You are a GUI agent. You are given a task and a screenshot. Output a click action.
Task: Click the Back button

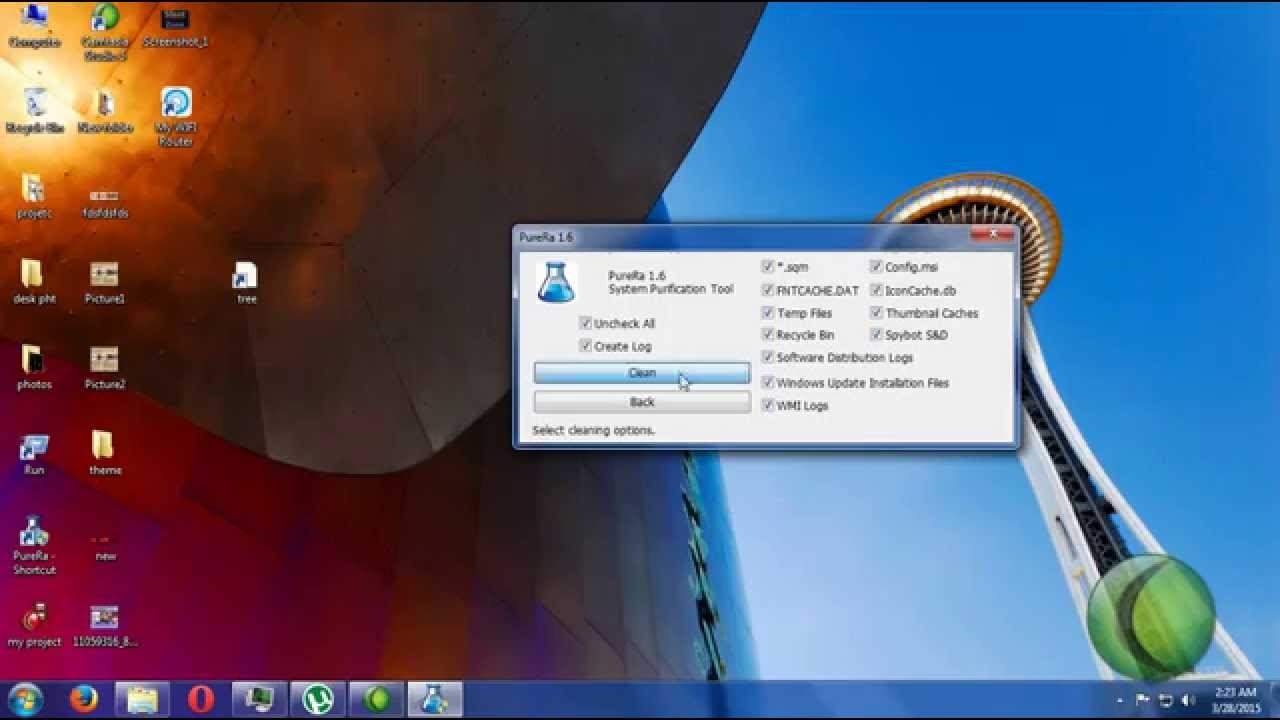coord(642,402)
